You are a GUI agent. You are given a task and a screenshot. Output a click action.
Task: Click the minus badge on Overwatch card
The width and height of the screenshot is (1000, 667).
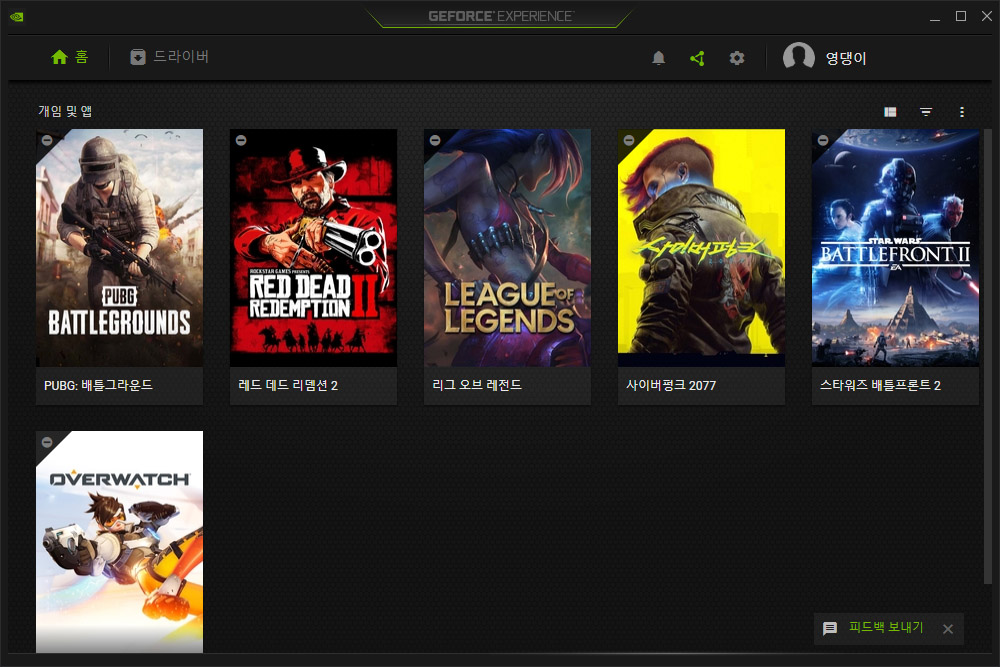click(47, 442)
